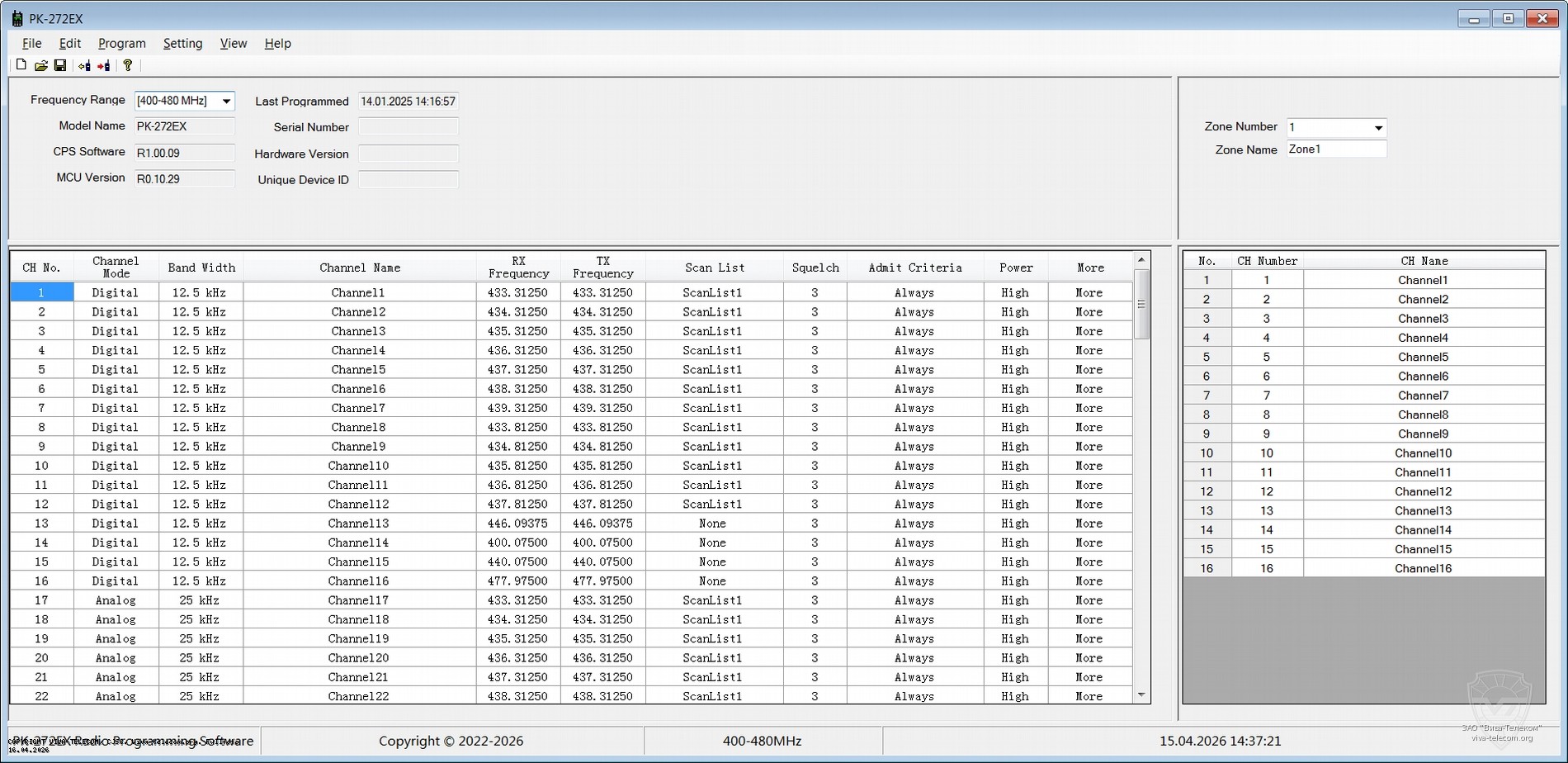This screenshot has height=763, width=1568.
Task: Open the File menu
Action: tap(31, 43)
